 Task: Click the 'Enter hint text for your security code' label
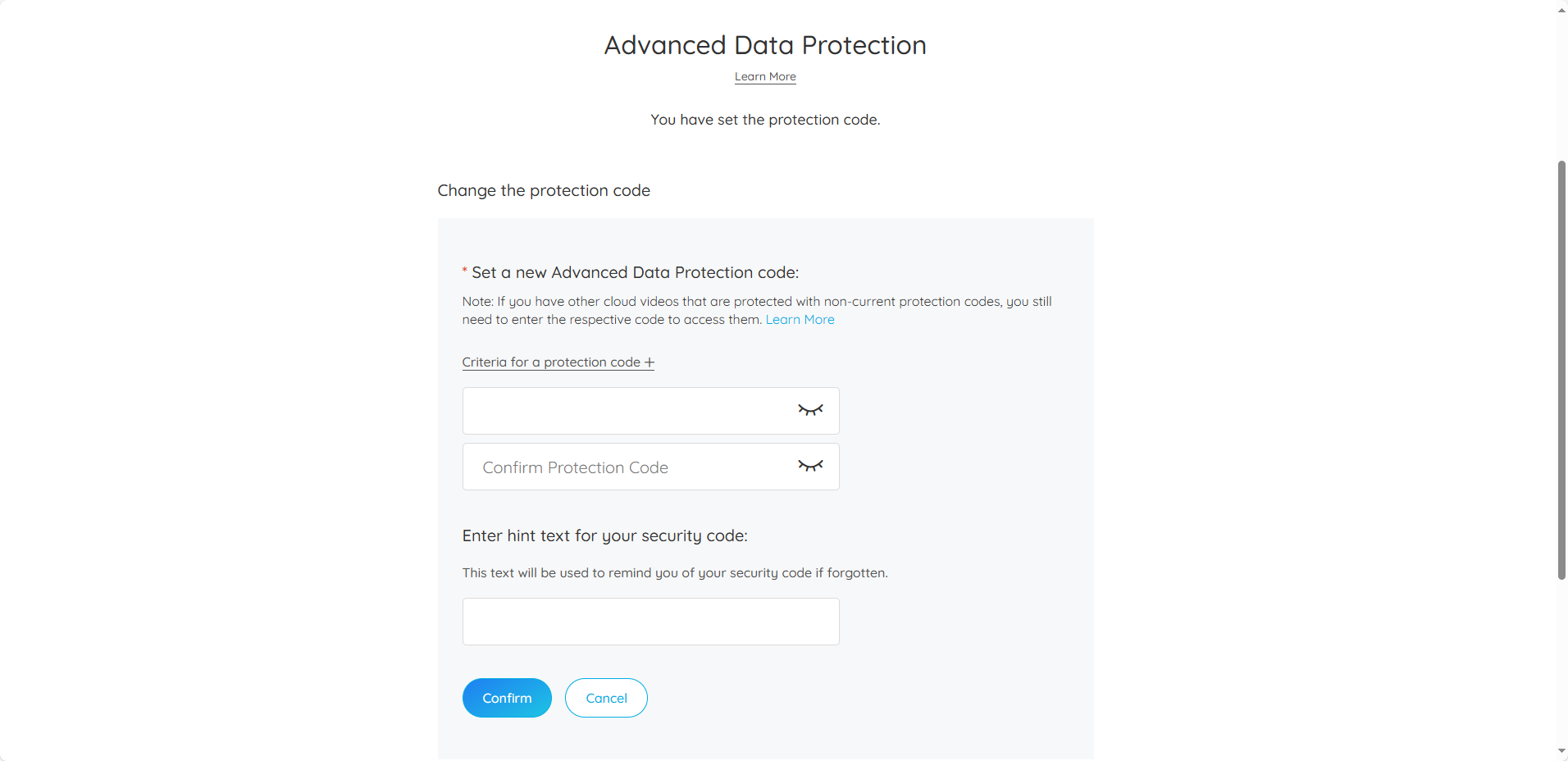tap(604, 535)
